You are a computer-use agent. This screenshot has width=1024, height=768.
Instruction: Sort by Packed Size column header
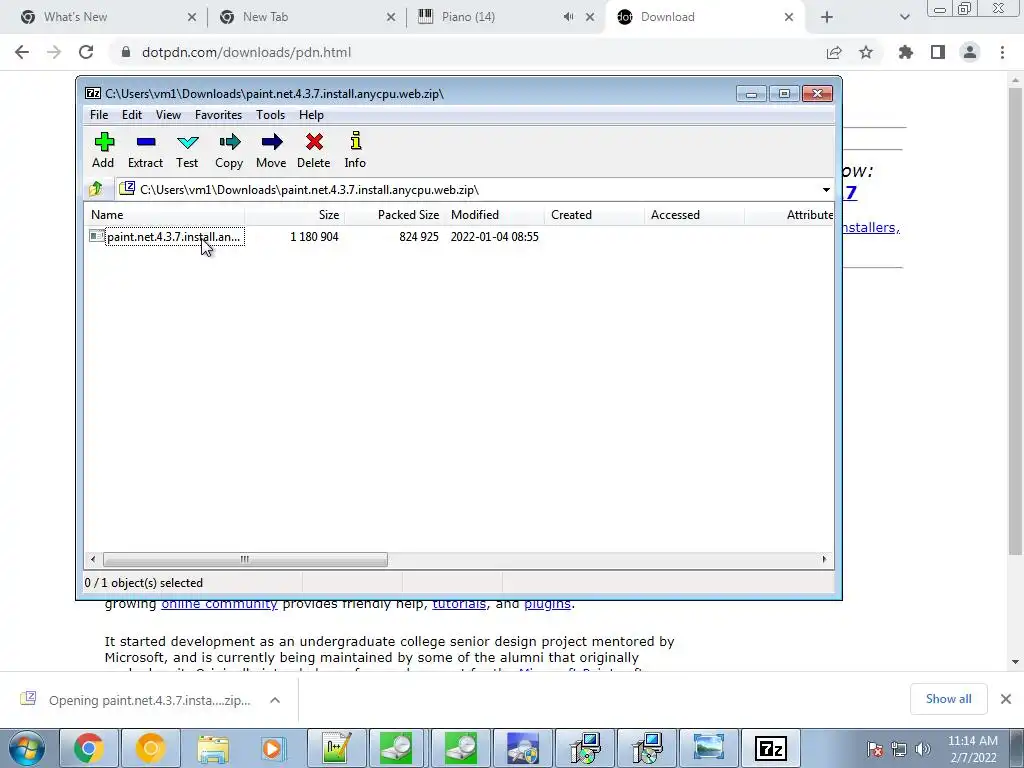[x=394, y=215]
